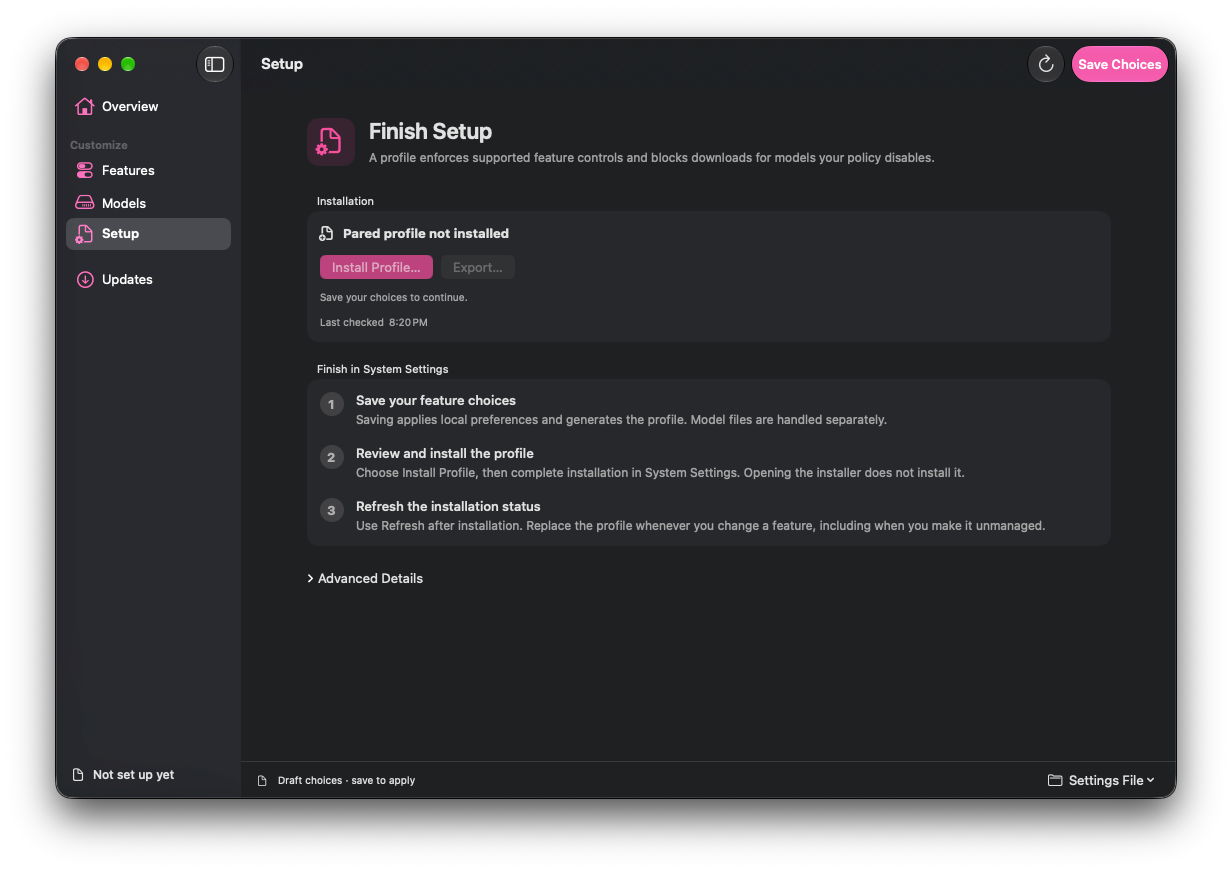Open the Settings File dropdown menu
This screenshot has width=1232, height=872.
click(x=1101, y=780)
